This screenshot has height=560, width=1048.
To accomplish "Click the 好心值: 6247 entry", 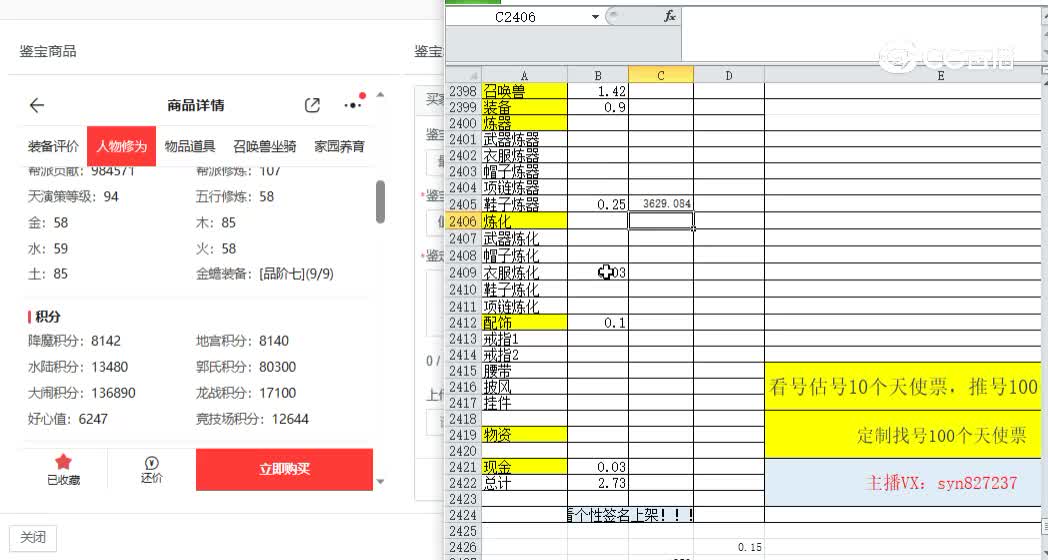I will tap(68, 419).
